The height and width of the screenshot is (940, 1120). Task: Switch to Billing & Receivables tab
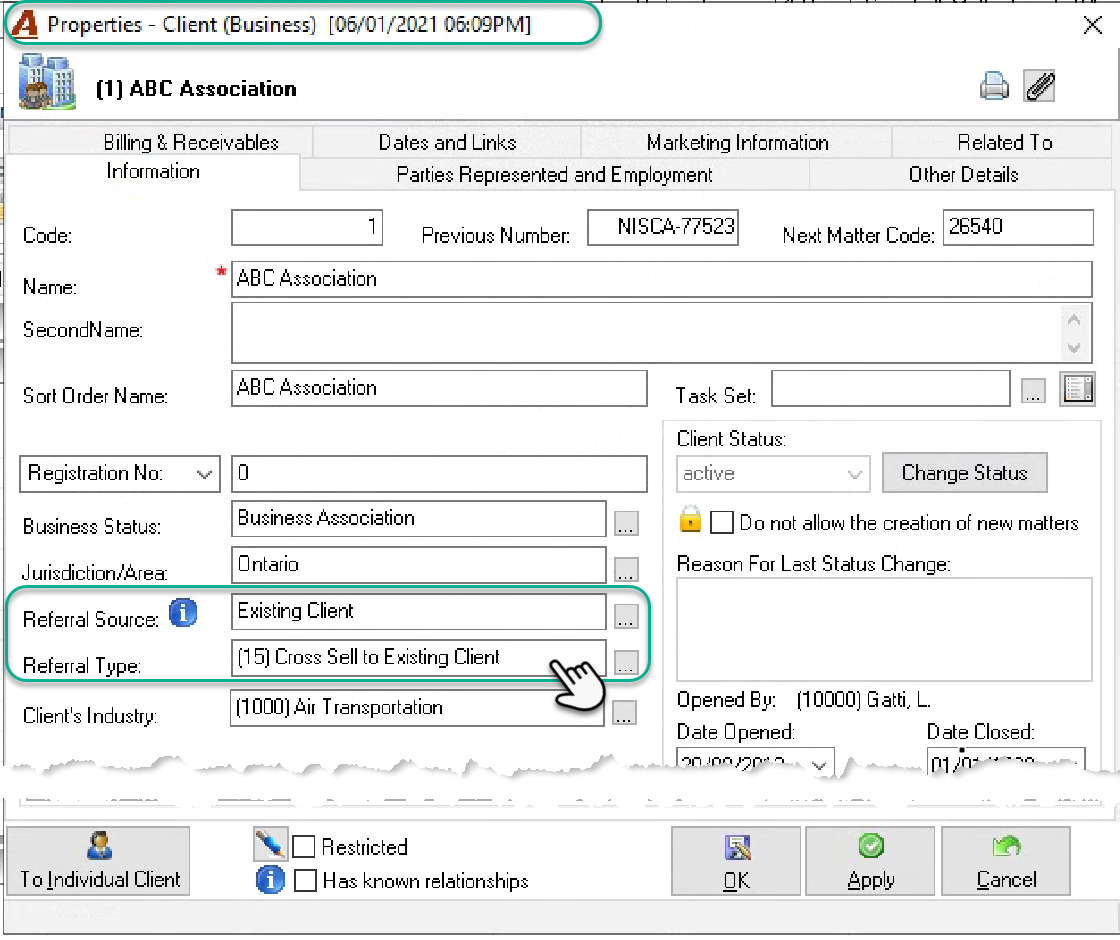pyautogui.click(x=191, y=142)
